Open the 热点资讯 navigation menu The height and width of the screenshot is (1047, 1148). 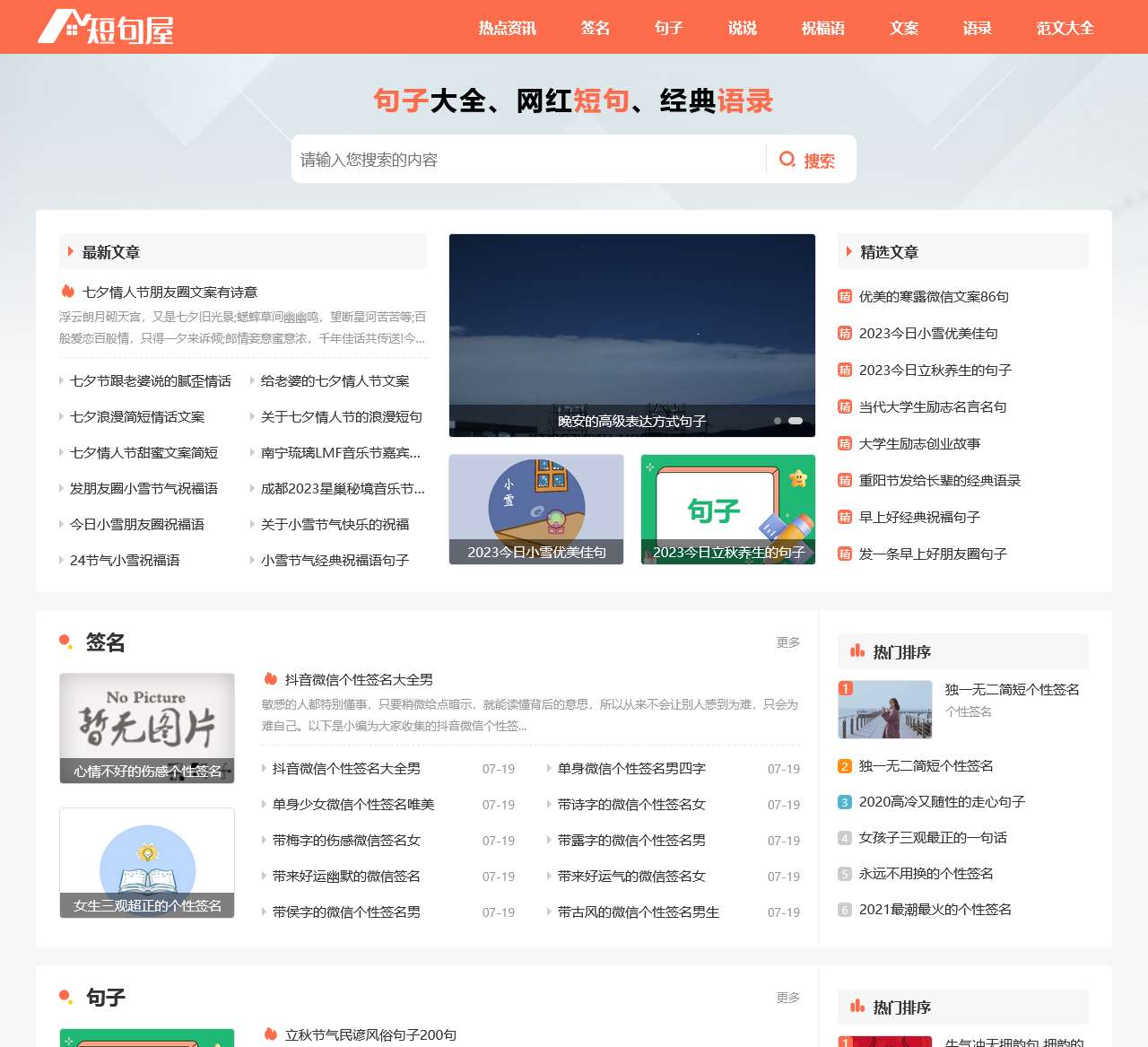507,28
